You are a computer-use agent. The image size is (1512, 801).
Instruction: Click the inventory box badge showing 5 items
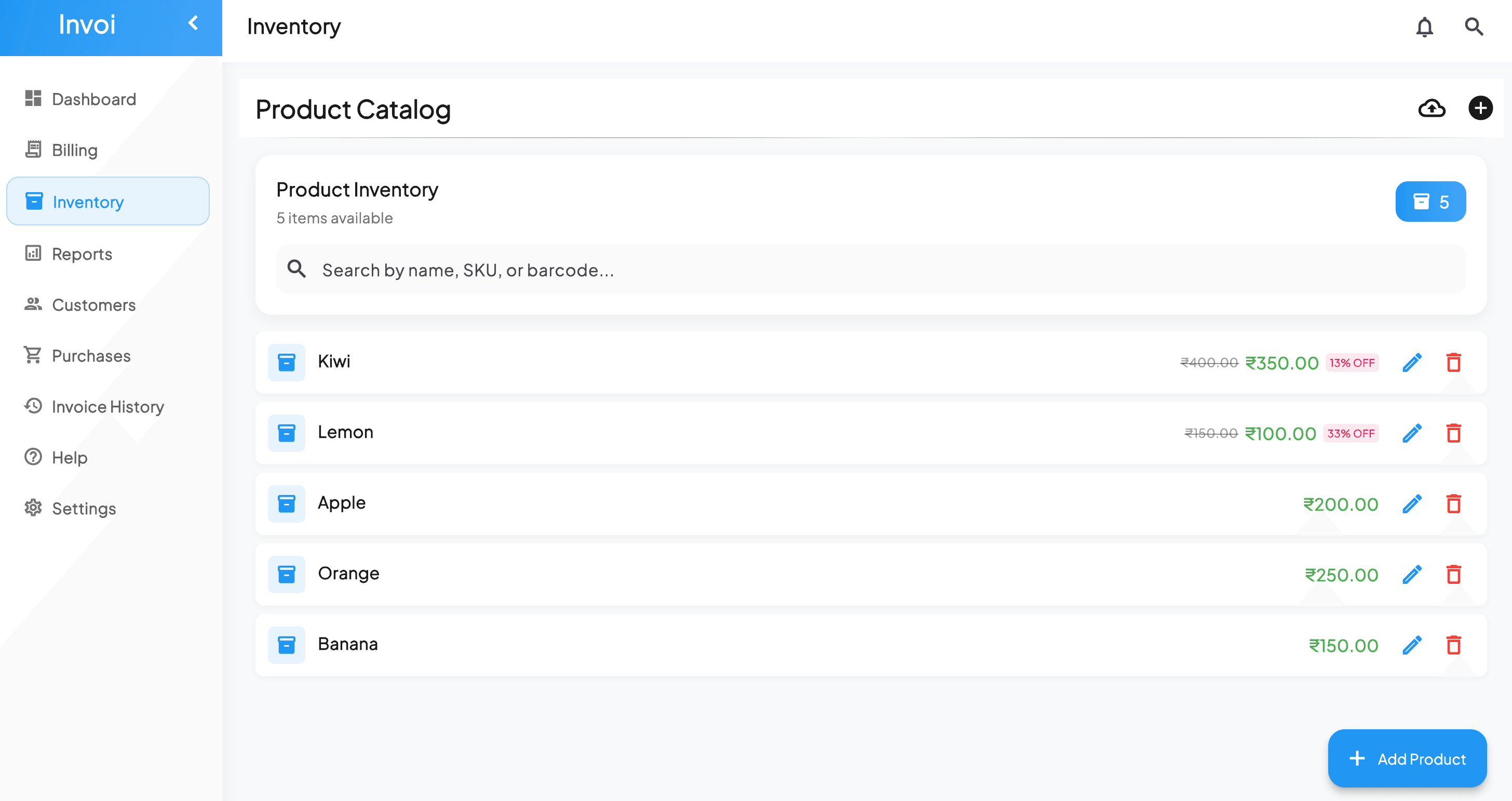tap(1430, 202)
